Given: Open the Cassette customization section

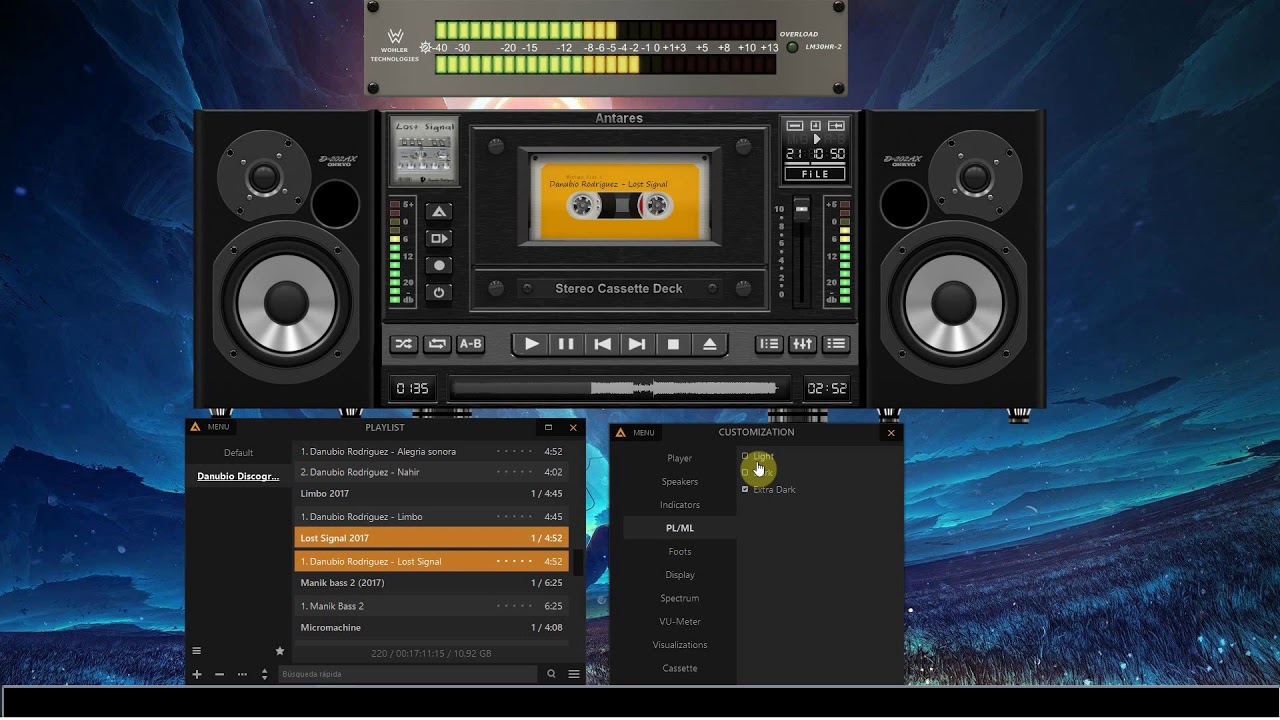Looking at the screenshot, I should tap(680, 668).
